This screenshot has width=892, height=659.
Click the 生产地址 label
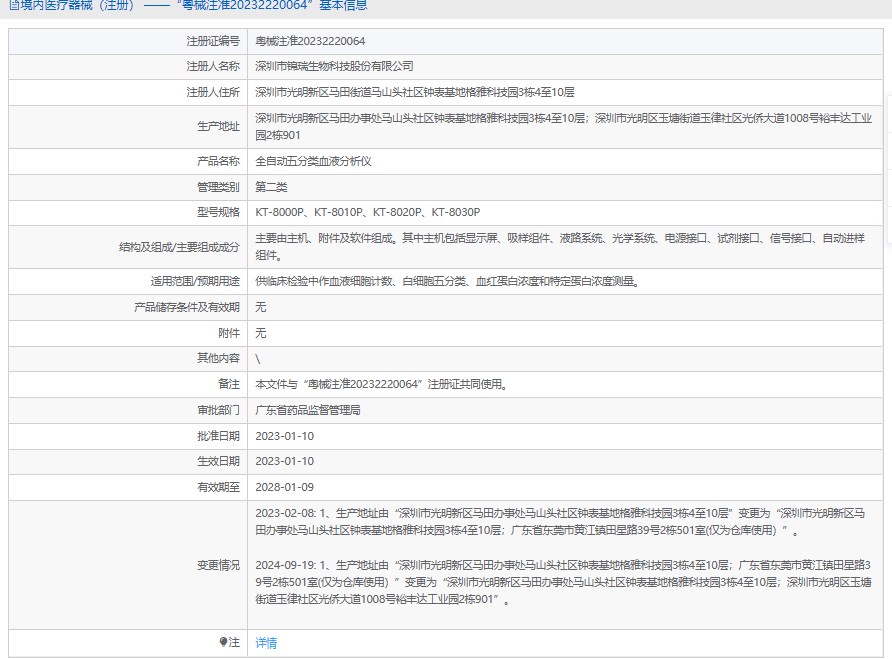click(218, 126)
